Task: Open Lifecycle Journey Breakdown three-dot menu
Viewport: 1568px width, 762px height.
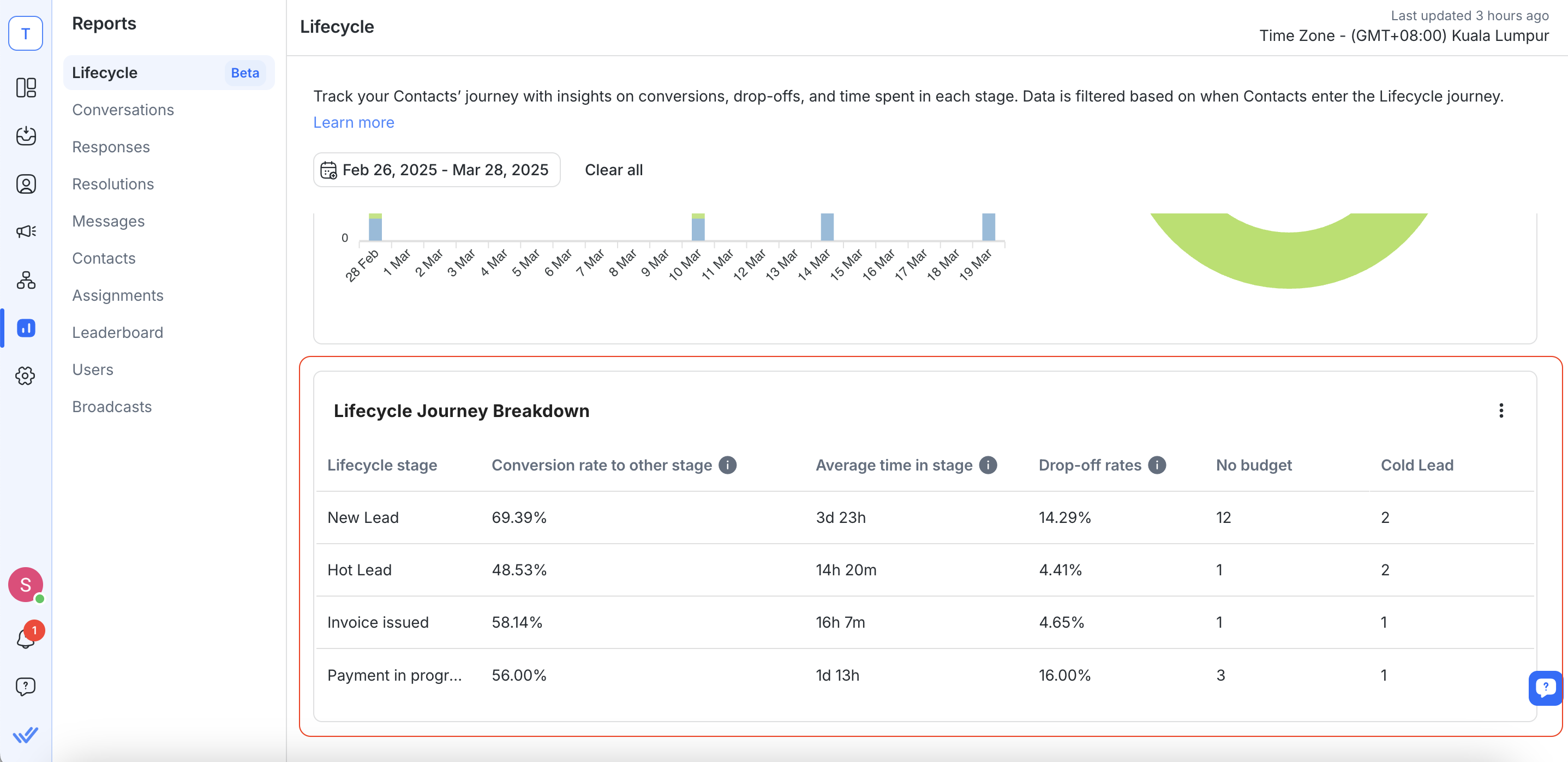Action: (1501, 410)
